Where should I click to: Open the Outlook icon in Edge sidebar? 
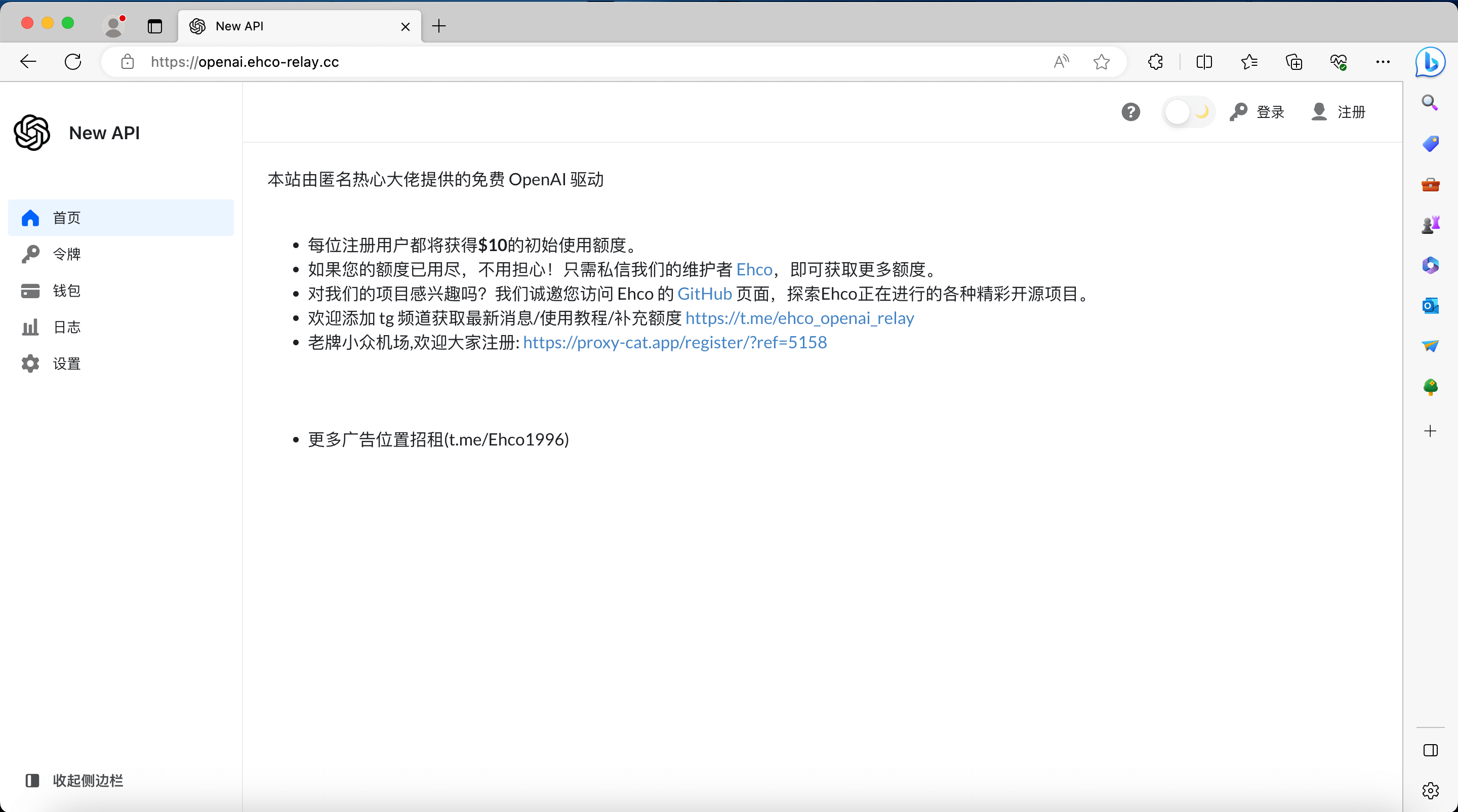[1431, 306]
